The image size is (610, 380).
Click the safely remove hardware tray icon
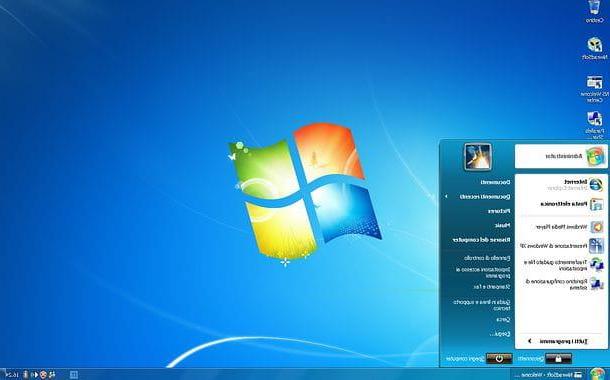[26, 375]
